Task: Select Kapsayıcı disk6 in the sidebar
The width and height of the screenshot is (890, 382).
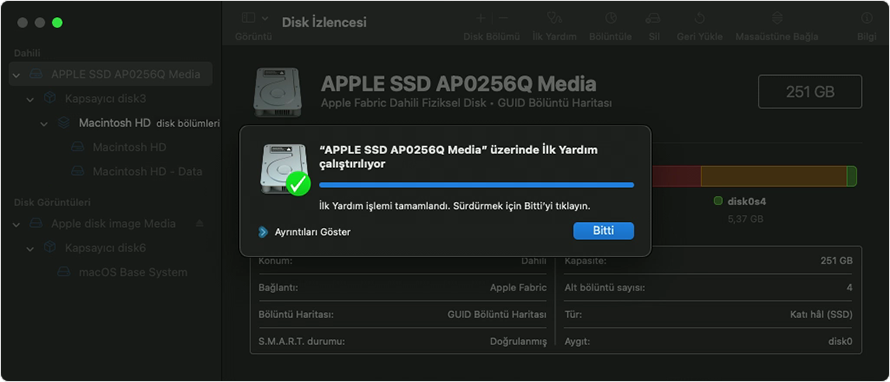Action: 106,248
